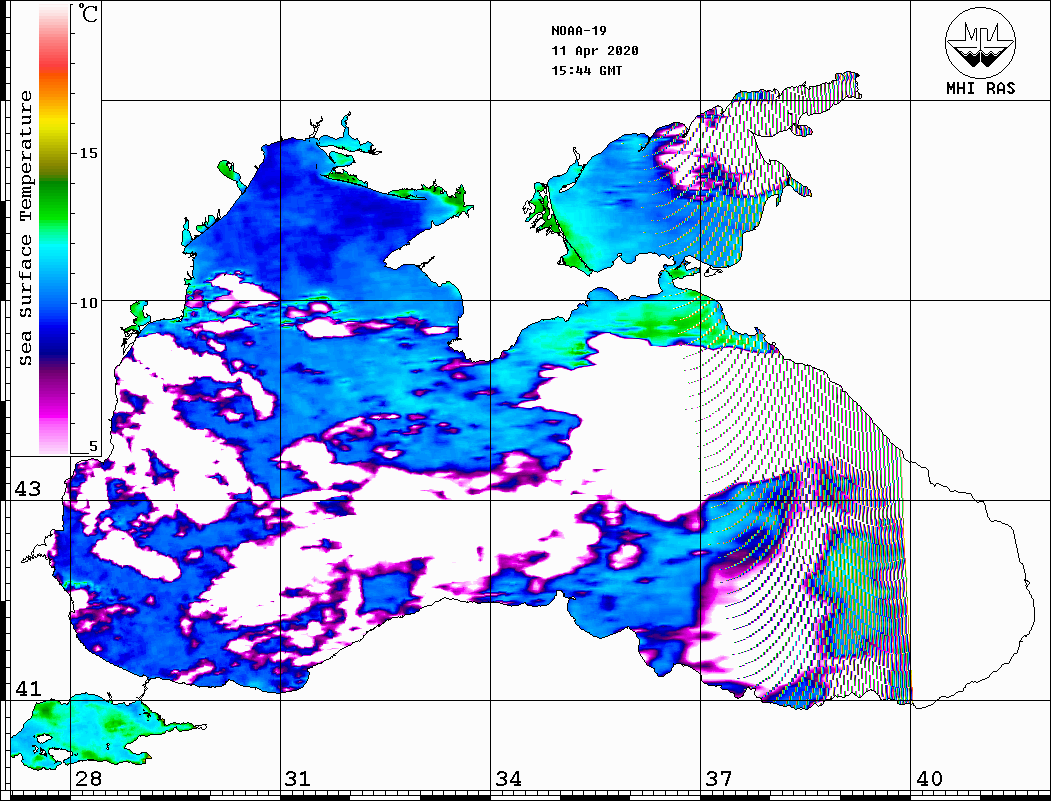The height and width of the screenshot is (801, 1051).
Task: Click the "Sea Surface Temperature" vertical label
Action: pos(25,229)
